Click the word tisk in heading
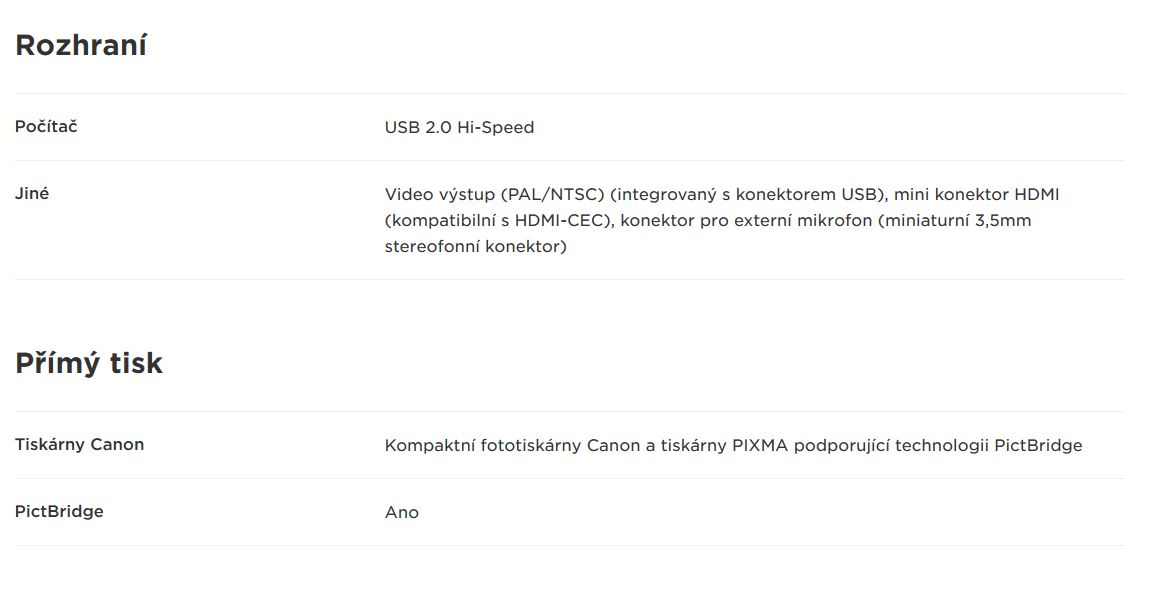Viewport: 1156px width, 599px height. [x=136, y=364]
